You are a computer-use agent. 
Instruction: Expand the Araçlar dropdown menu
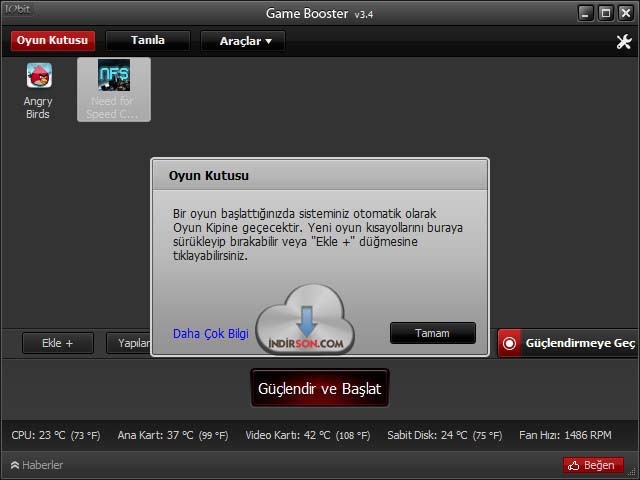[x=242, y=41]
